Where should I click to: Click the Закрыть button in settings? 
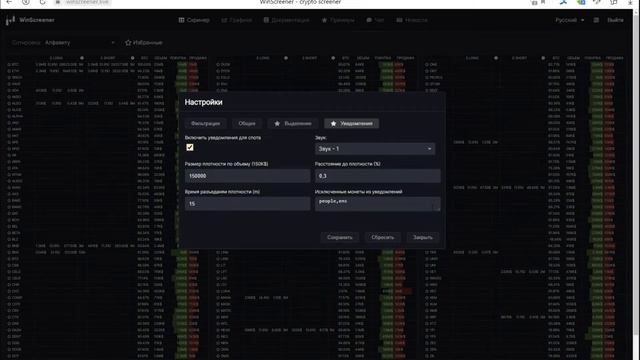point(422,237)
